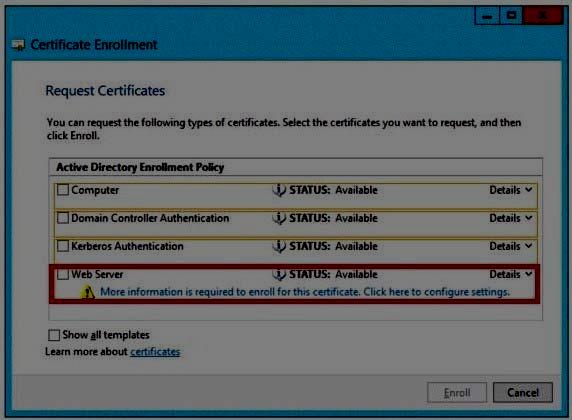Click the Cancel button

point(523,393)
